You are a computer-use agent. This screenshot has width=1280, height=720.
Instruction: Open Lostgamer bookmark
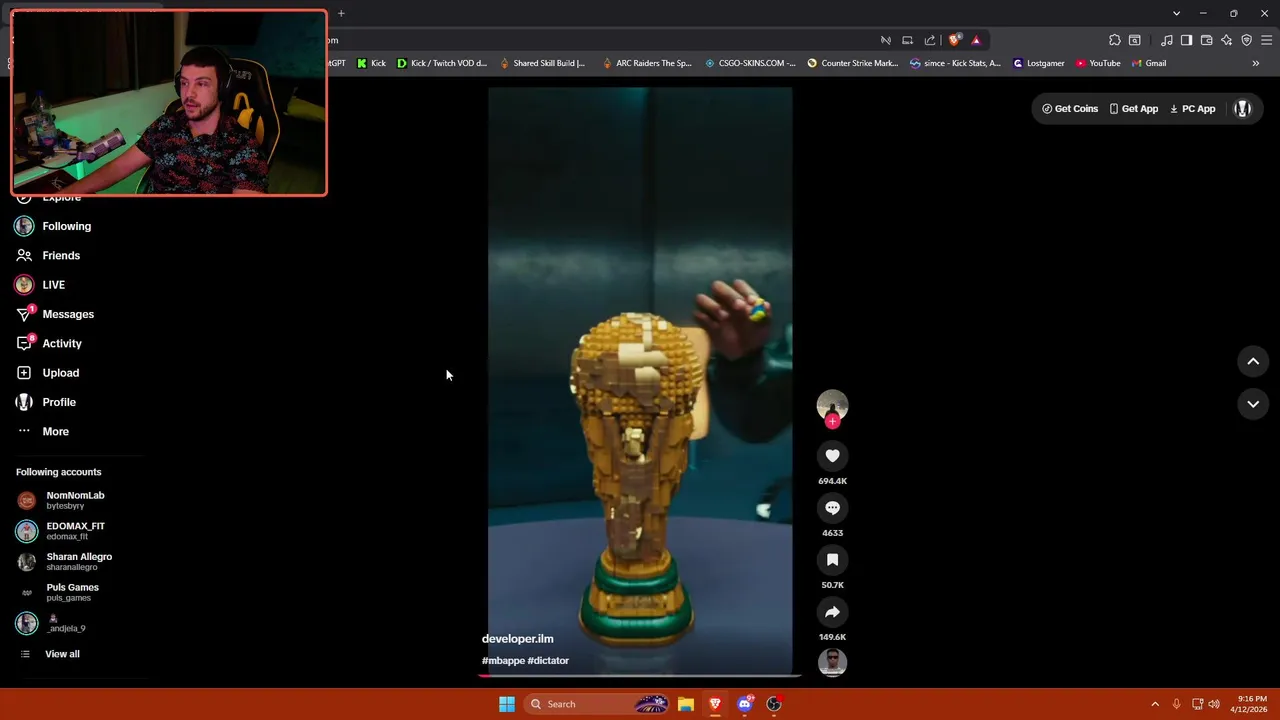pos(1039,63)
